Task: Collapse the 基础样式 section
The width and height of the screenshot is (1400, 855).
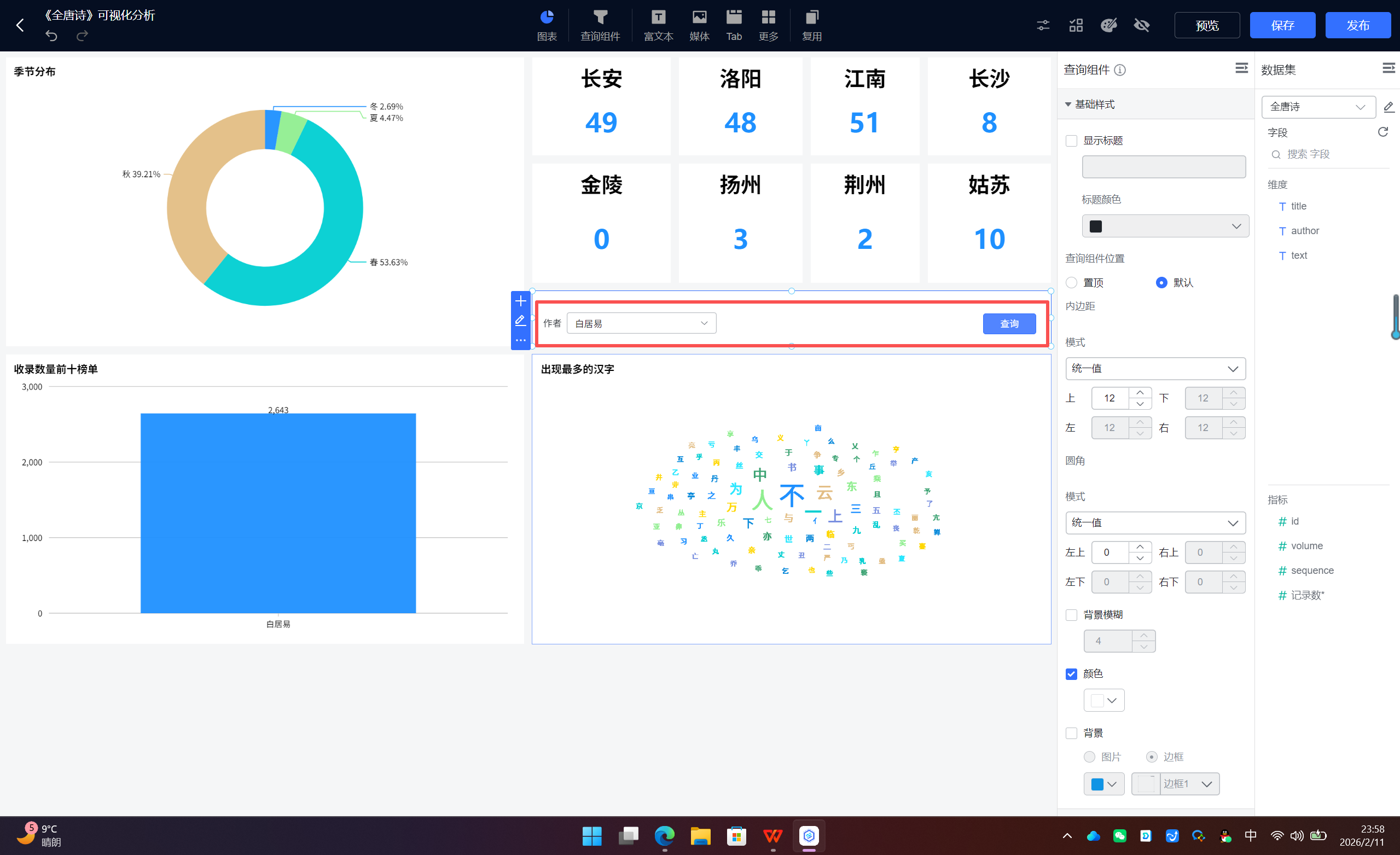Action: point(1068,104)
